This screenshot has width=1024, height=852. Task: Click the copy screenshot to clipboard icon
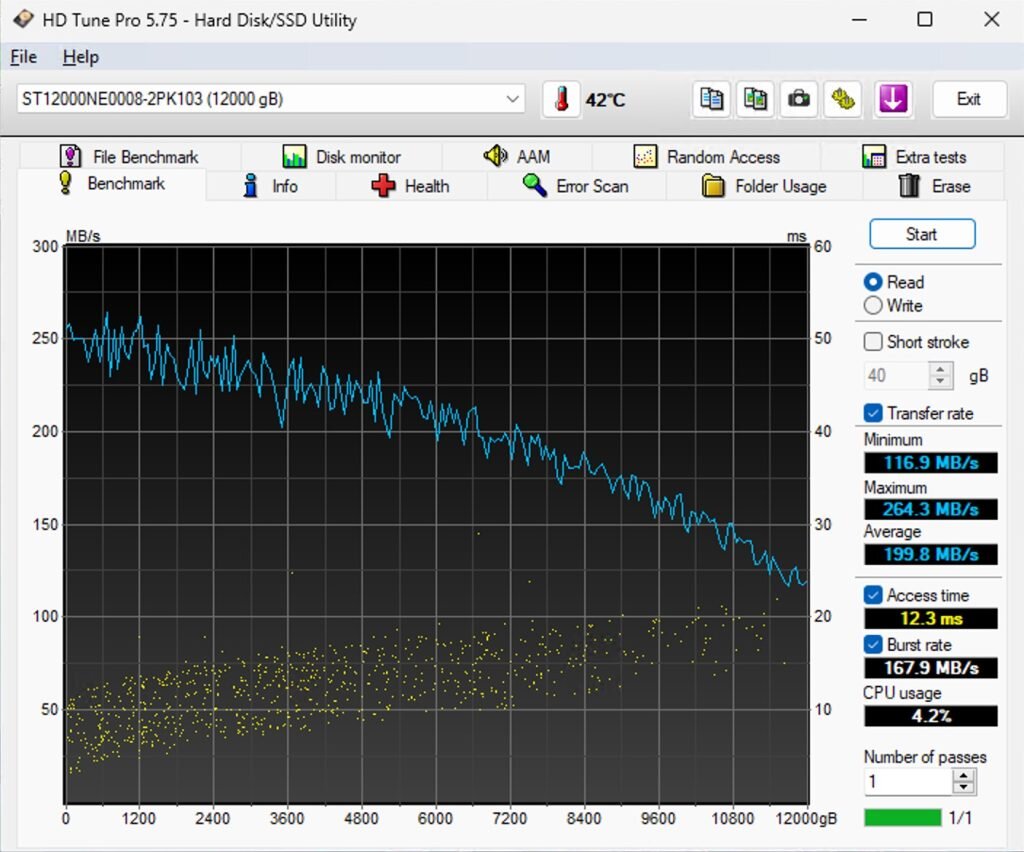click(x=755, y=99)
